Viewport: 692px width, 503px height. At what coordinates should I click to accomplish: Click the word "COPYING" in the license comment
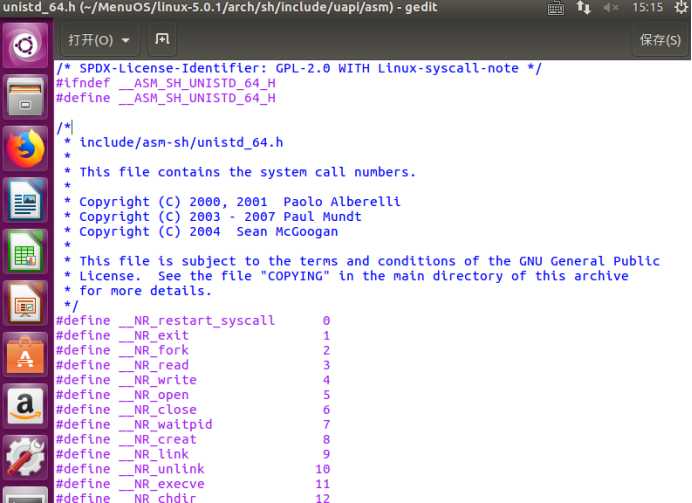pos(295,276)
